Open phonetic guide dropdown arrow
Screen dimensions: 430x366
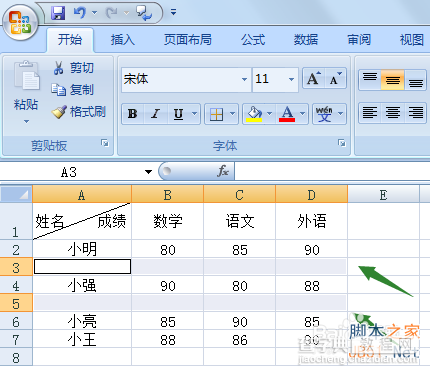[340, 114]
